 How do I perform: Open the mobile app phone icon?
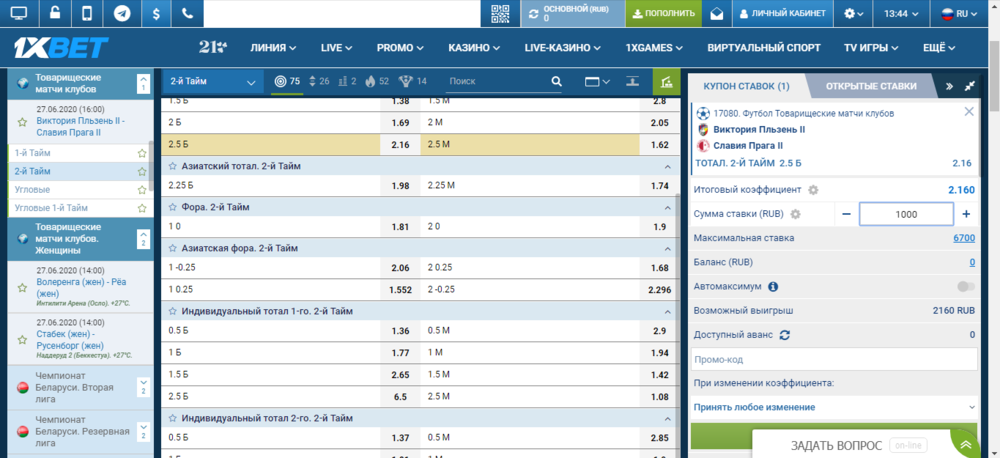click(88, 13)
